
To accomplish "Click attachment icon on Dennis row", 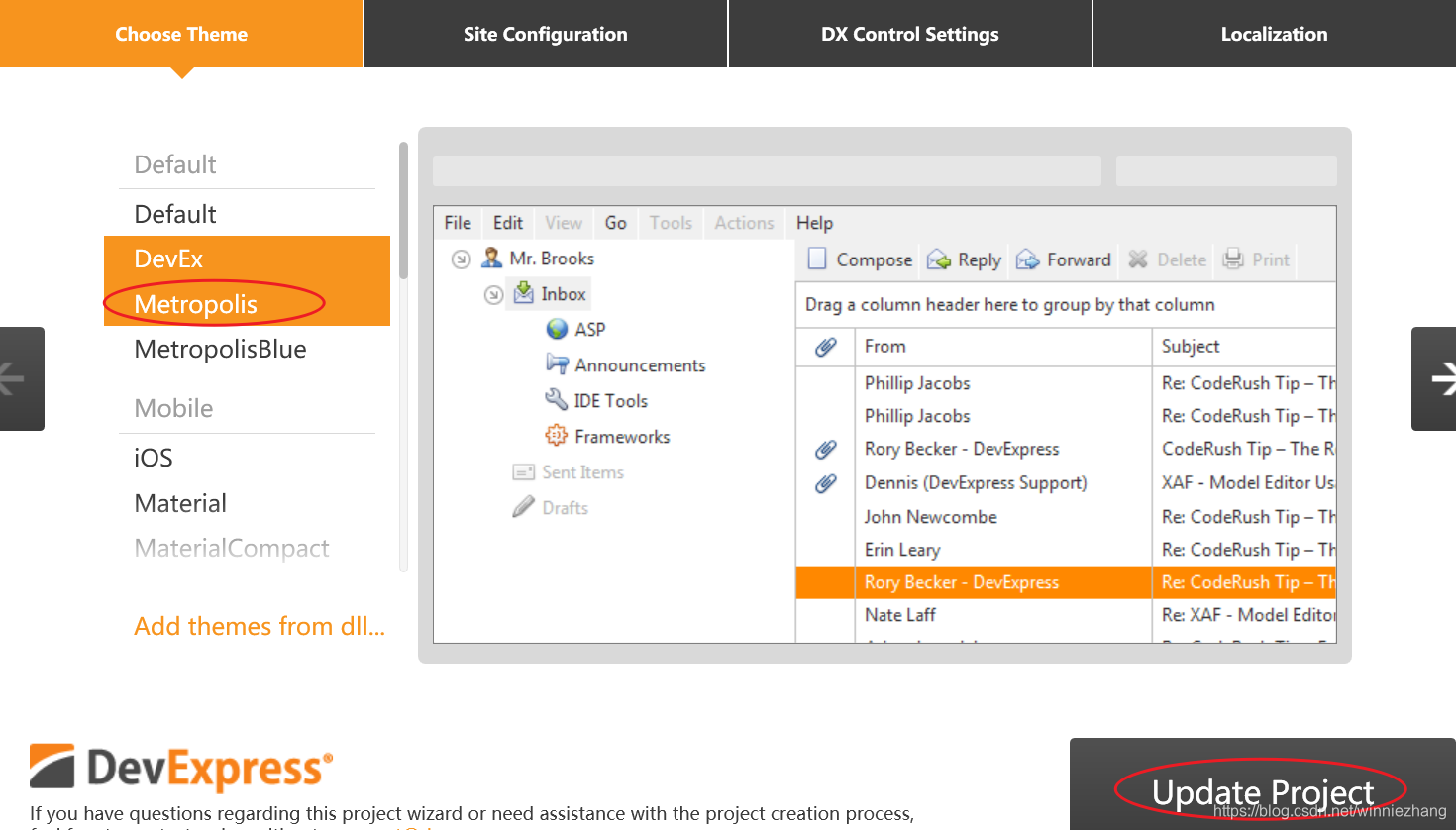I will pos(825,483).
